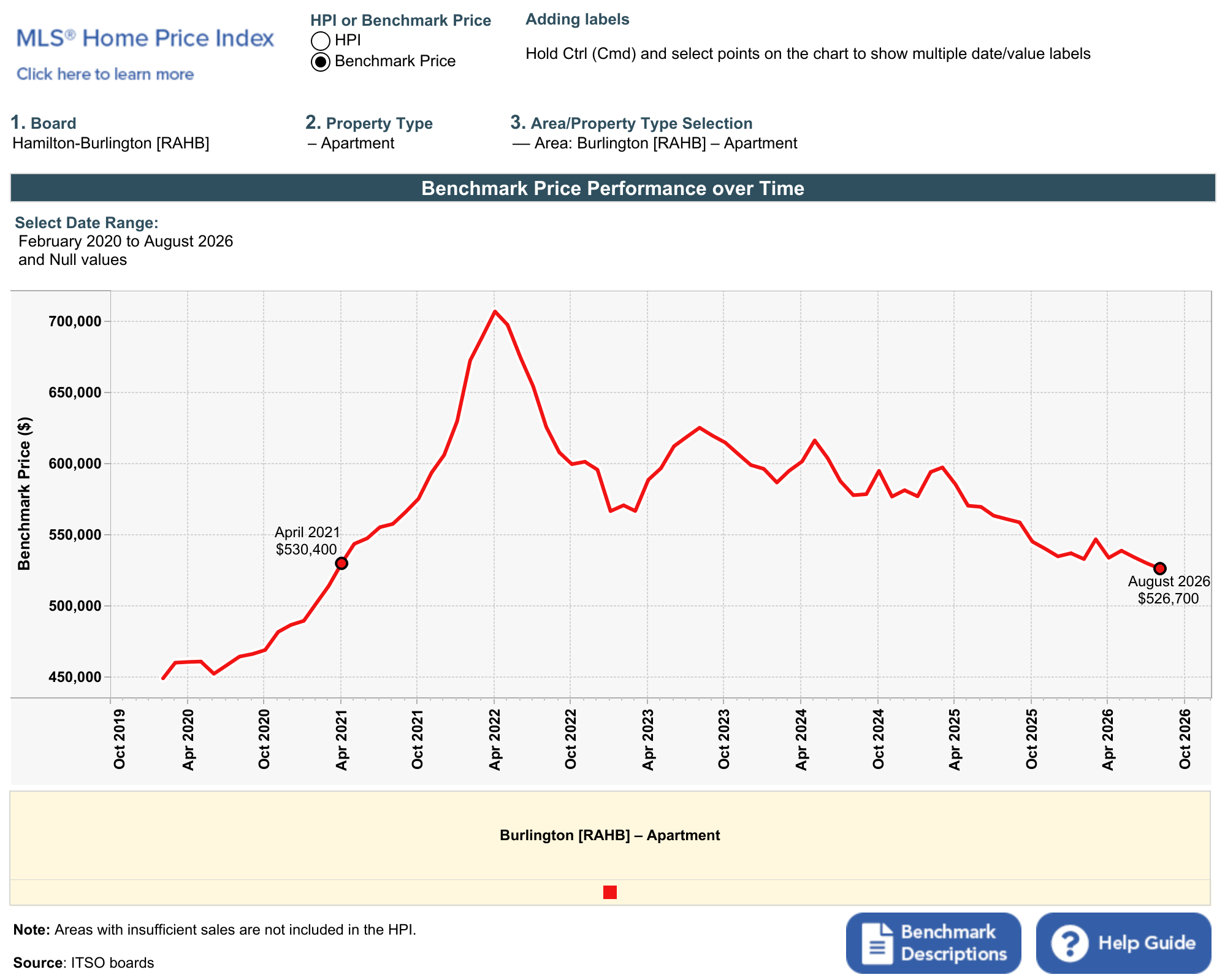
Task: Click the Oct 2020 x-axis label
Action: click(x=264, y=739)
